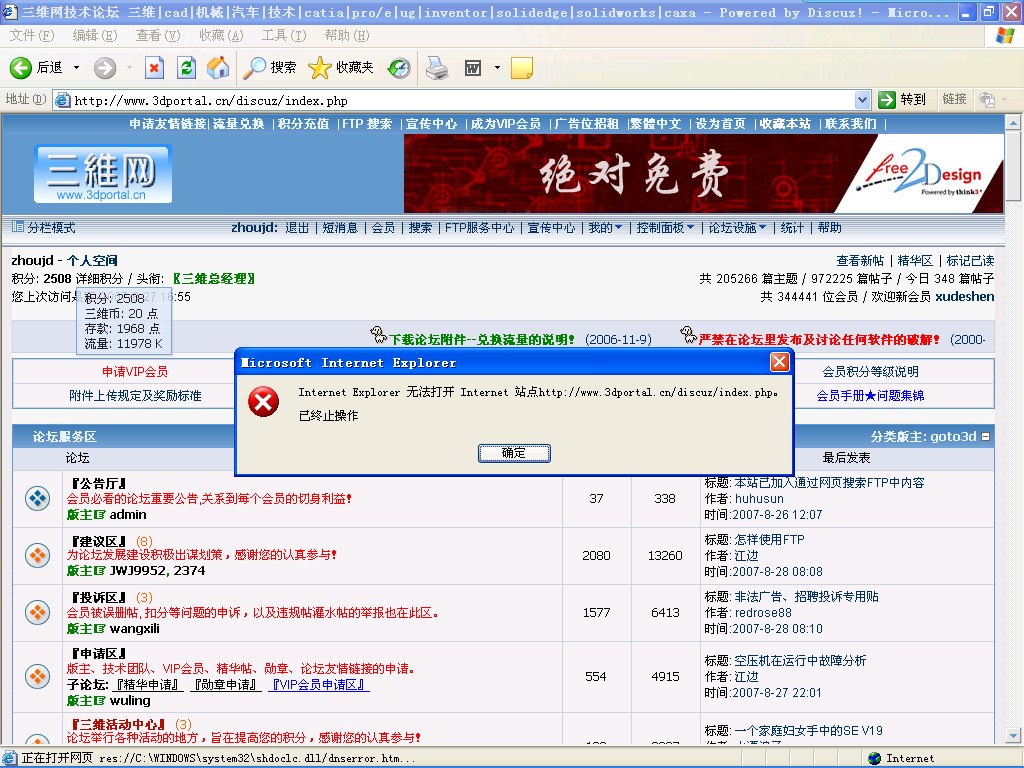Click the 退出 logout link
Viewport: 1024px width, 768px height.
point(297,228)
